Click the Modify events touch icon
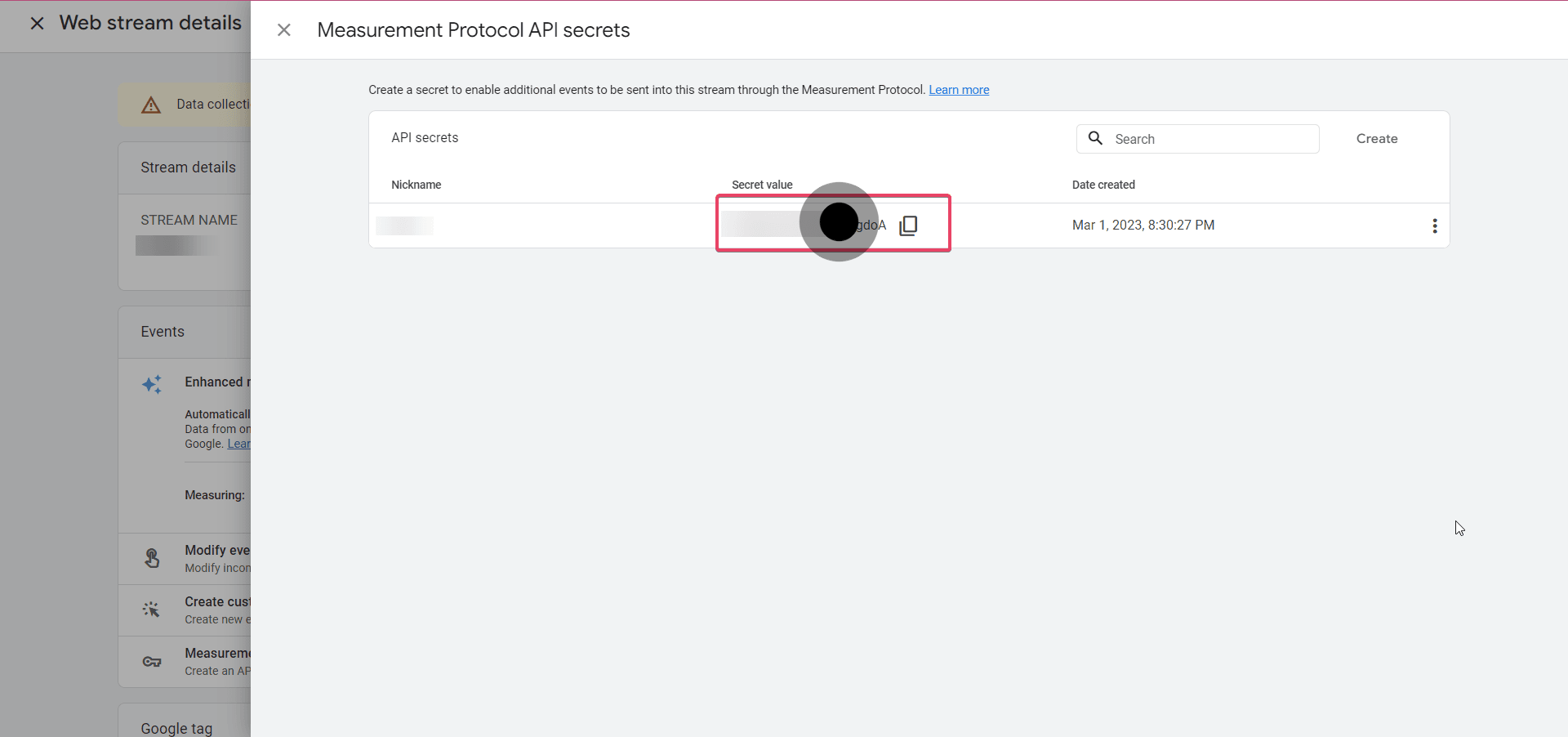The image size is (1568, 737). point(152,558)
